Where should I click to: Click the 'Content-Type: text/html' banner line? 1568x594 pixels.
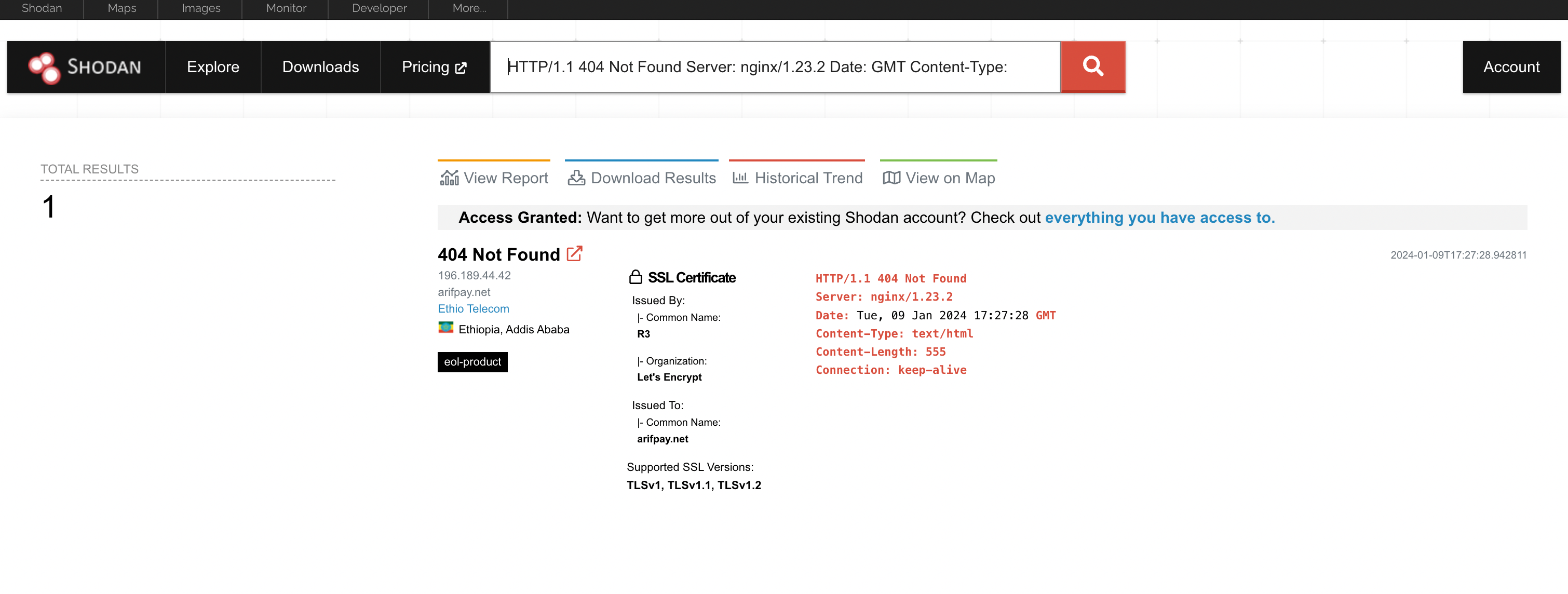click(894, 333)
